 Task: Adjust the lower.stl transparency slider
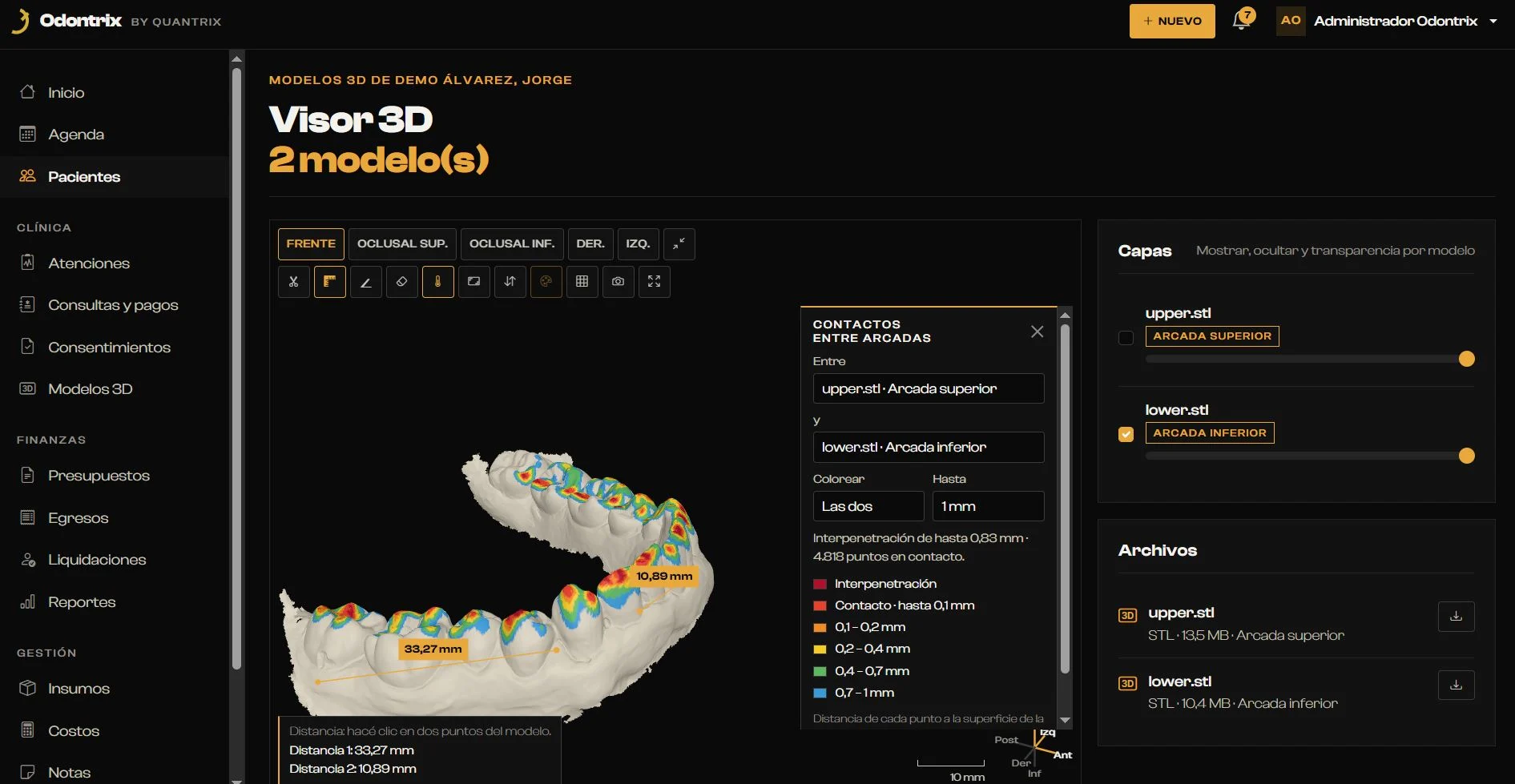pos(1310,456)
